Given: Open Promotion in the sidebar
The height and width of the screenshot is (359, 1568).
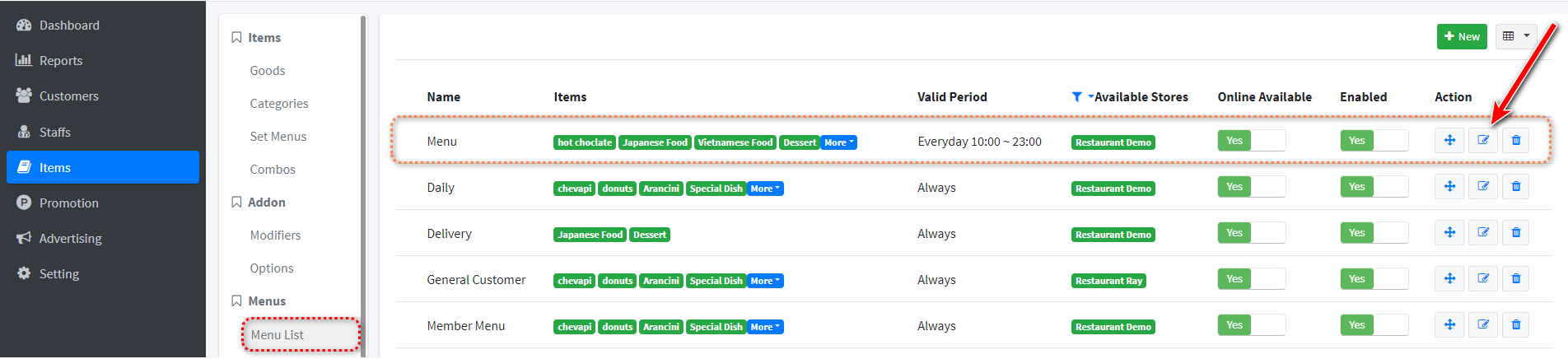Looking at the screenshot, I should click(x=69, y=203).
